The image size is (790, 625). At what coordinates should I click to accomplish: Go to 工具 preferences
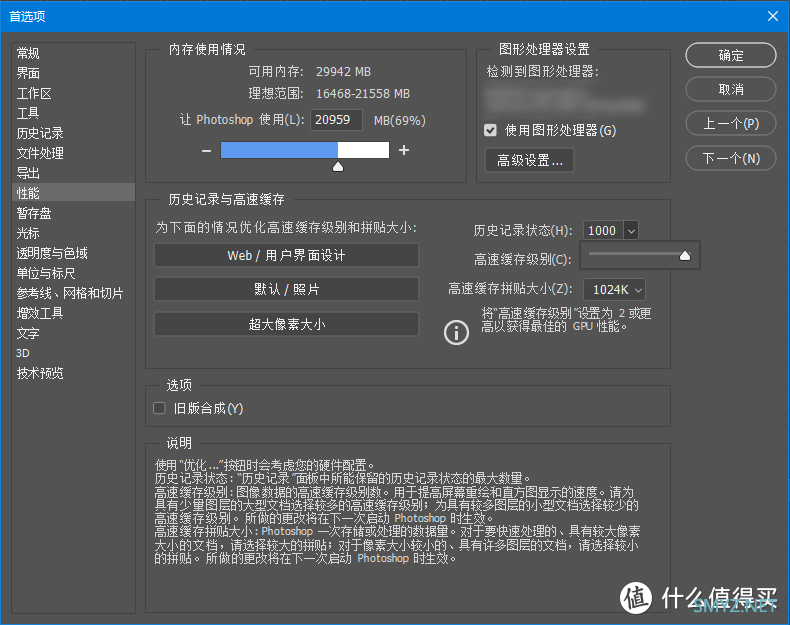[74, 113]
